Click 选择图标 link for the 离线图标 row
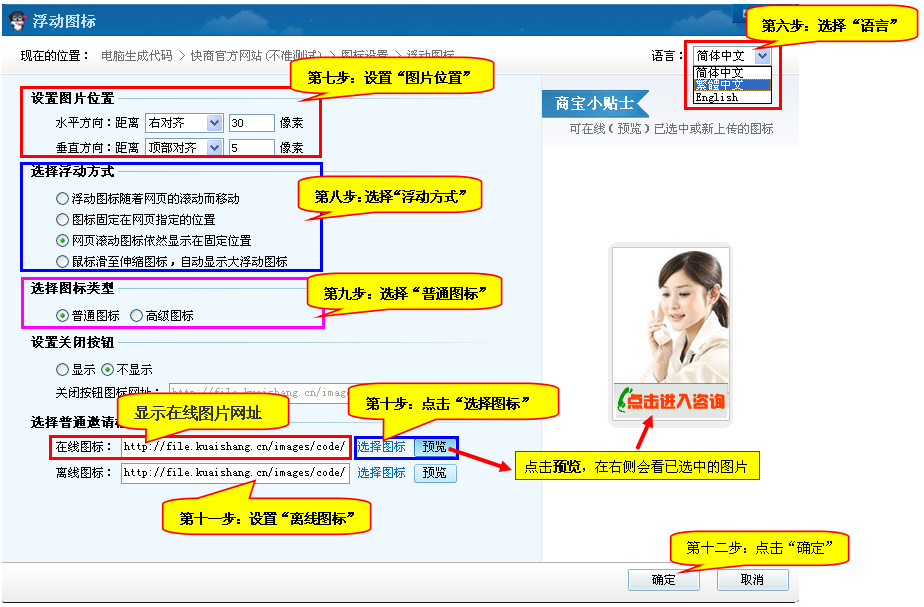This screenshot has height=607, width=924. [x=382, y=473]
